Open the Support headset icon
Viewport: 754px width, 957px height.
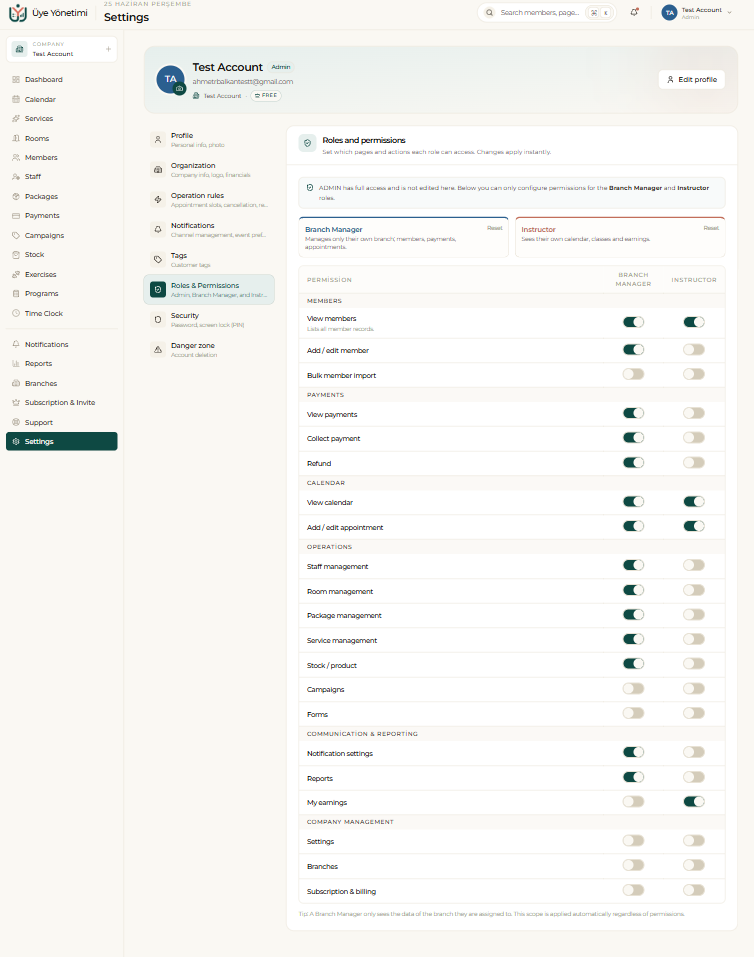pyautogui.click(x=16, y=422)
